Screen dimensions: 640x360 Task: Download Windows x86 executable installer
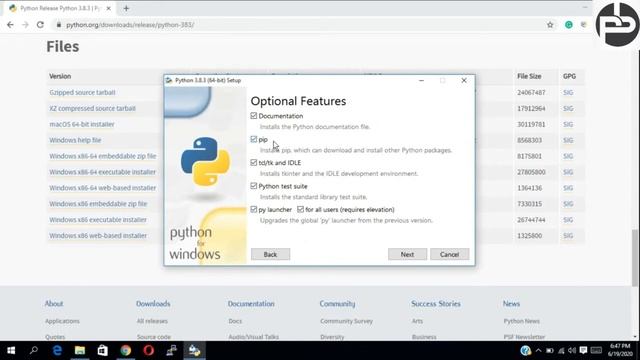98,220
